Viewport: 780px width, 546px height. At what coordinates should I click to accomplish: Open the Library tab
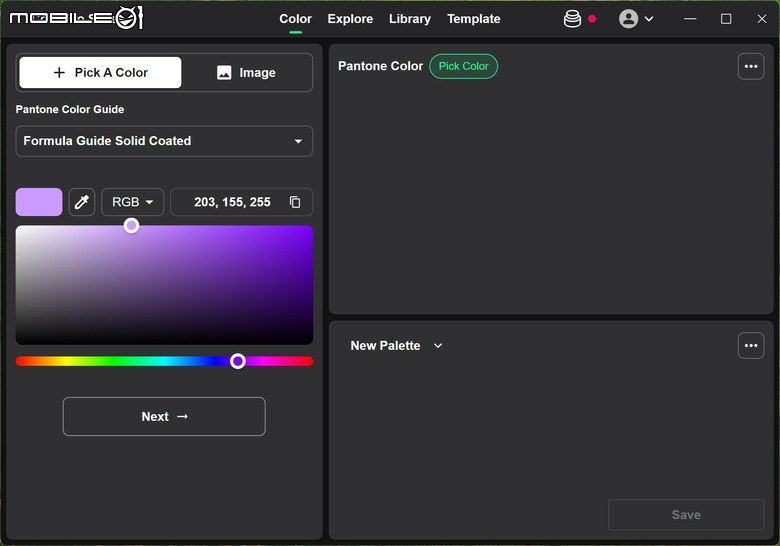410,19
